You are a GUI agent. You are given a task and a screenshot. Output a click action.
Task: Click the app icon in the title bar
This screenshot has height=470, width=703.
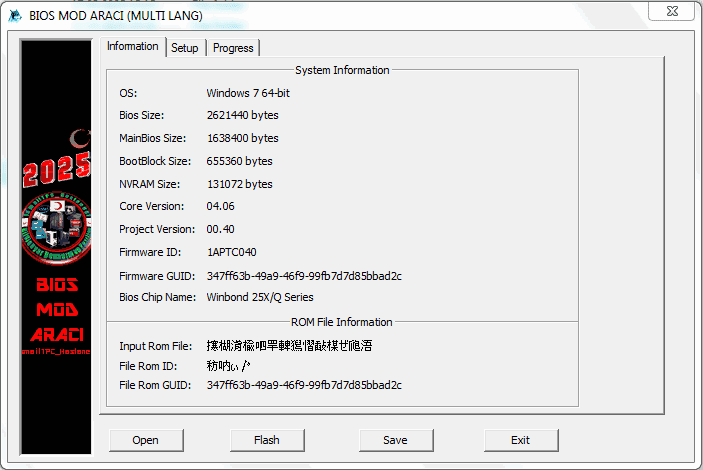[13, 15]
